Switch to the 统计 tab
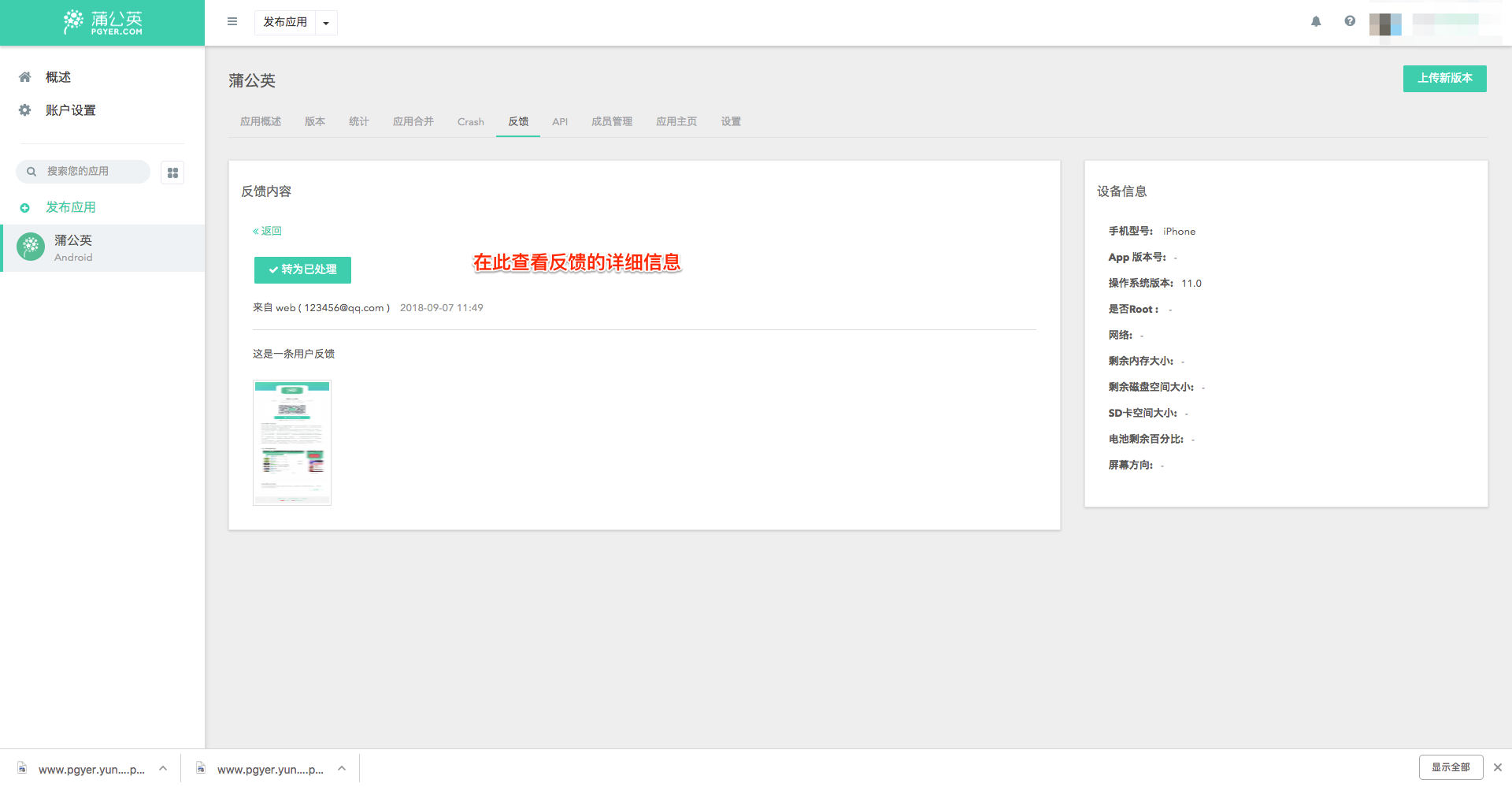Screen dimensions: 1512x787 tap(359, 121)
